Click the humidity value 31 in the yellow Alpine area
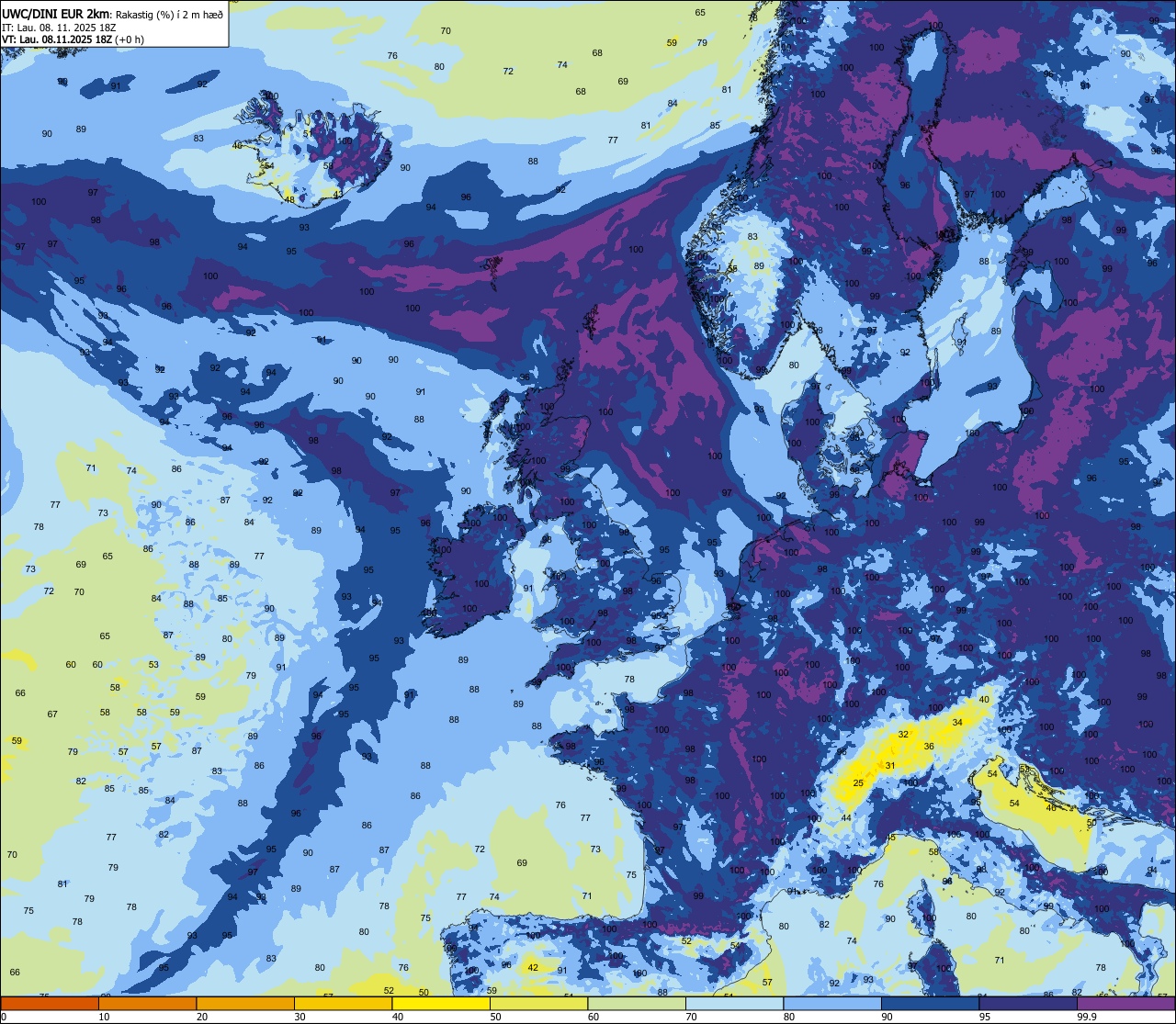 click(889, 765)
